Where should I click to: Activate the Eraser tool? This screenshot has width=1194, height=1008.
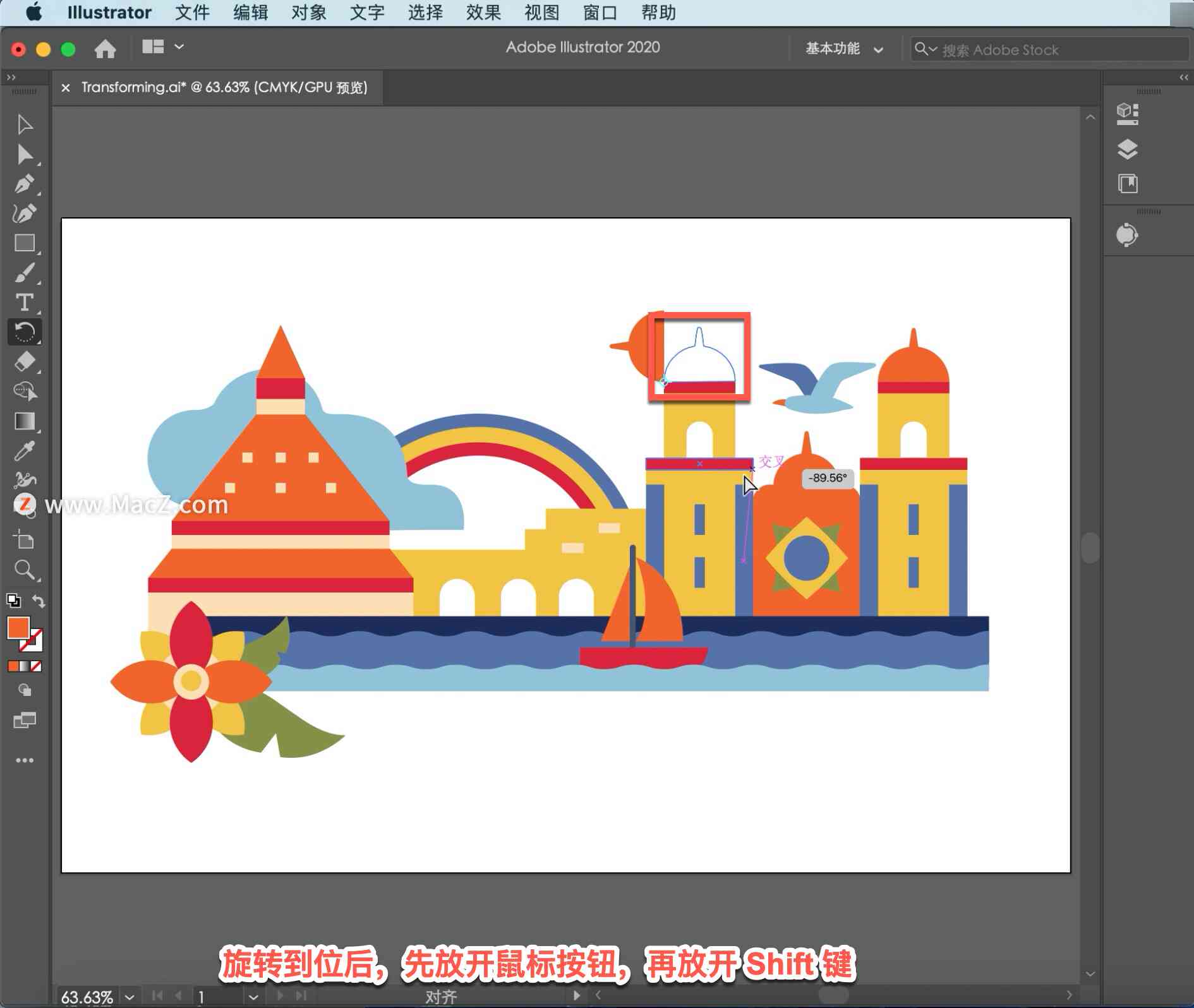pos(25,362)
